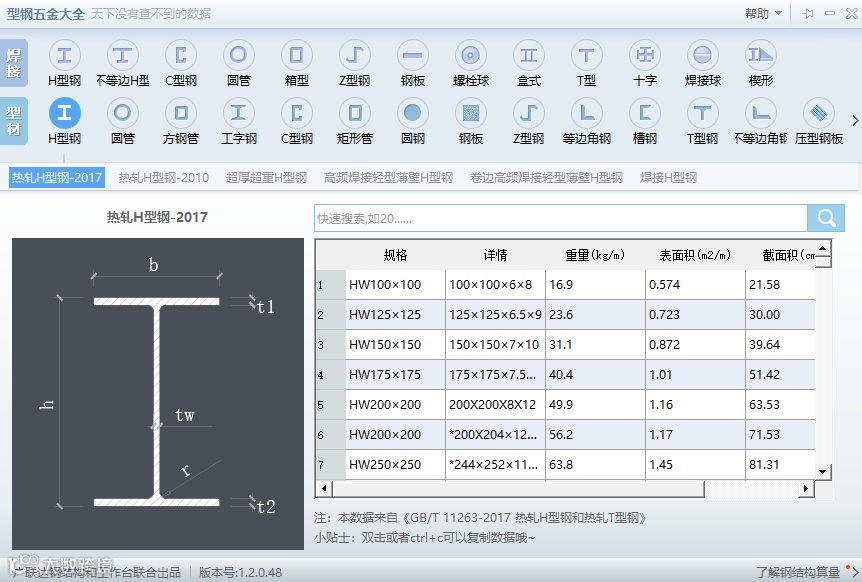Choose the 十字 cross section icon
862x582 pixels.
click(644, 56)
